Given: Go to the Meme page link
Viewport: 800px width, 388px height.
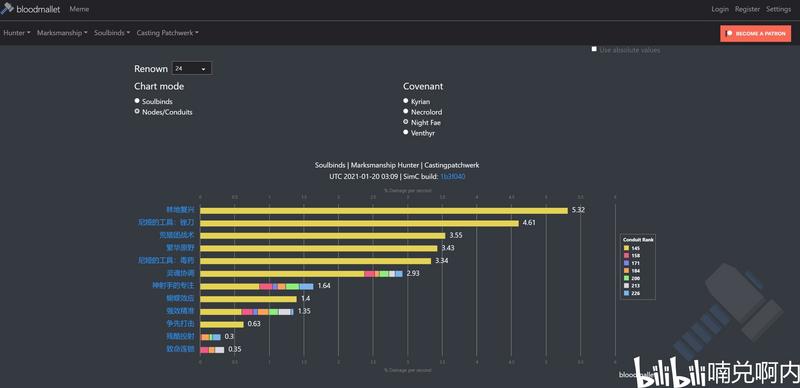Looking at the screenshot, I should tap(79, 9).
